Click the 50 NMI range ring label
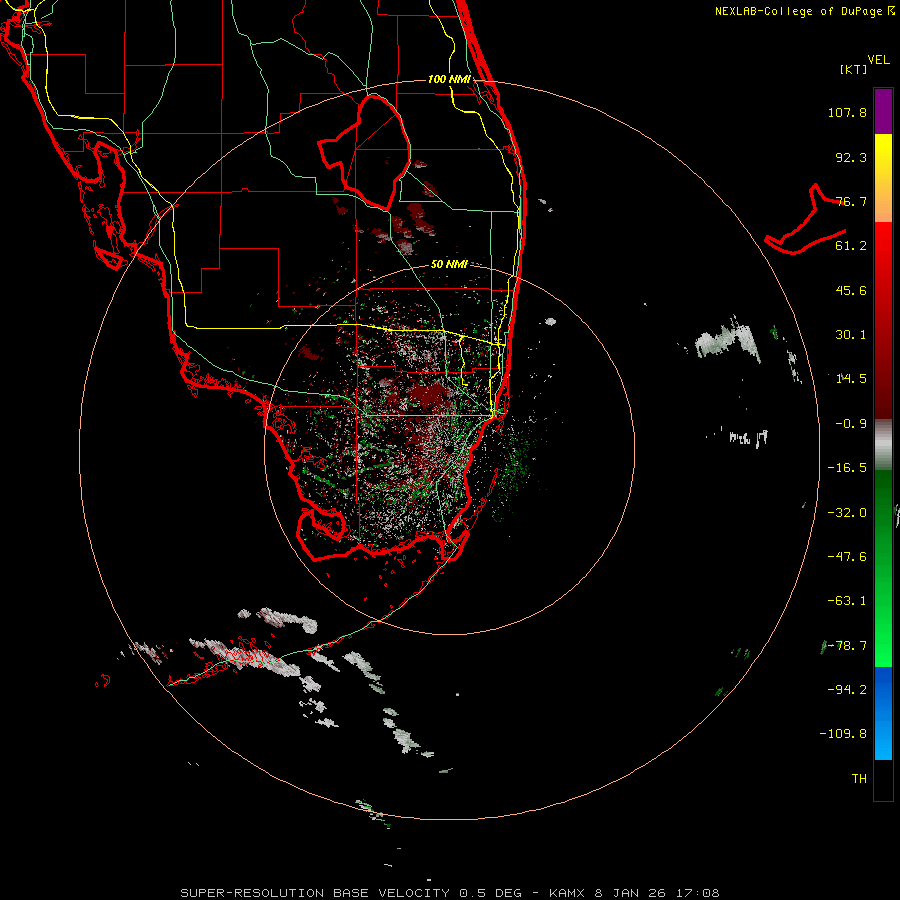 click(449, 264)
